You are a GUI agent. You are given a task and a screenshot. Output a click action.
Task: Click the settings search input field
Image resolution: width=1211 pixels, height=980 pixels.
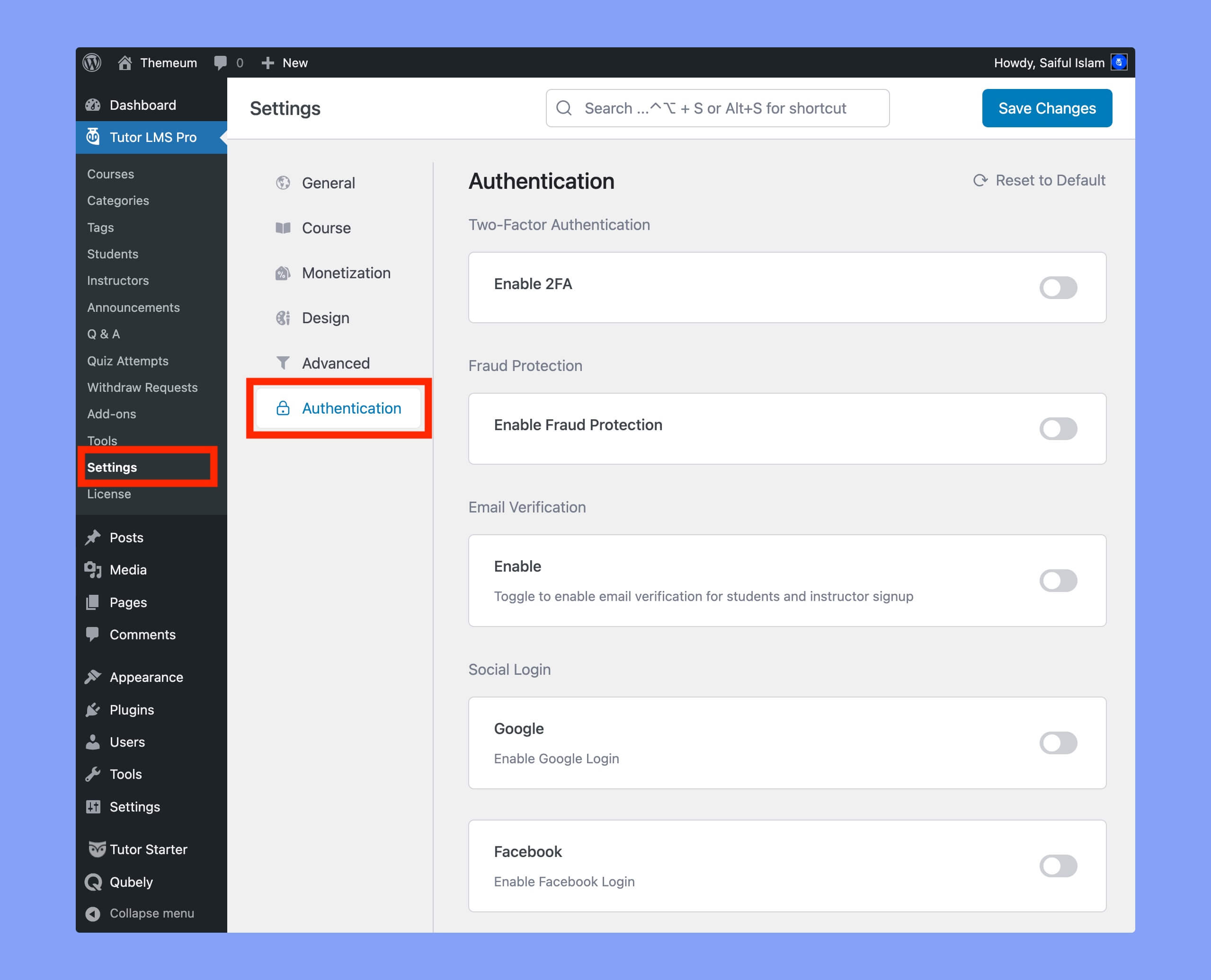click(x=717, y=108)
